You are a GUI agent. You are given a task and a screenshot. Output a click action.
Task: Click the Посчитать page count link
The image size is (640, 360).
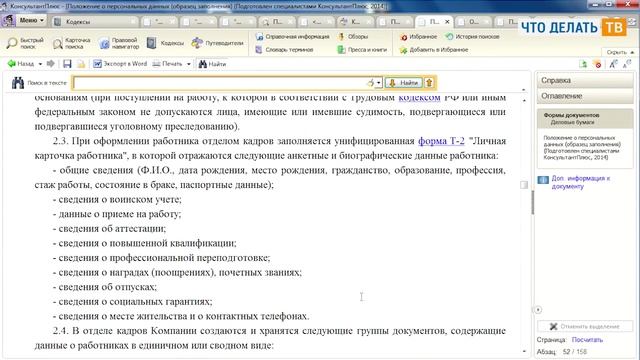[x=587, y=340]
